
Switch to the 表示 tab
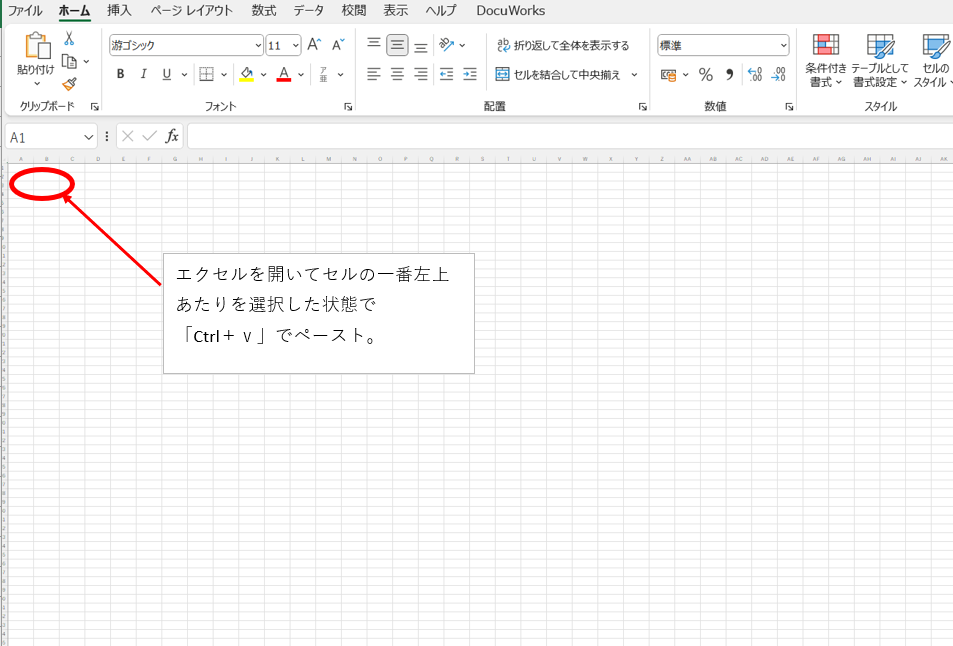click(x=396, y=10)
